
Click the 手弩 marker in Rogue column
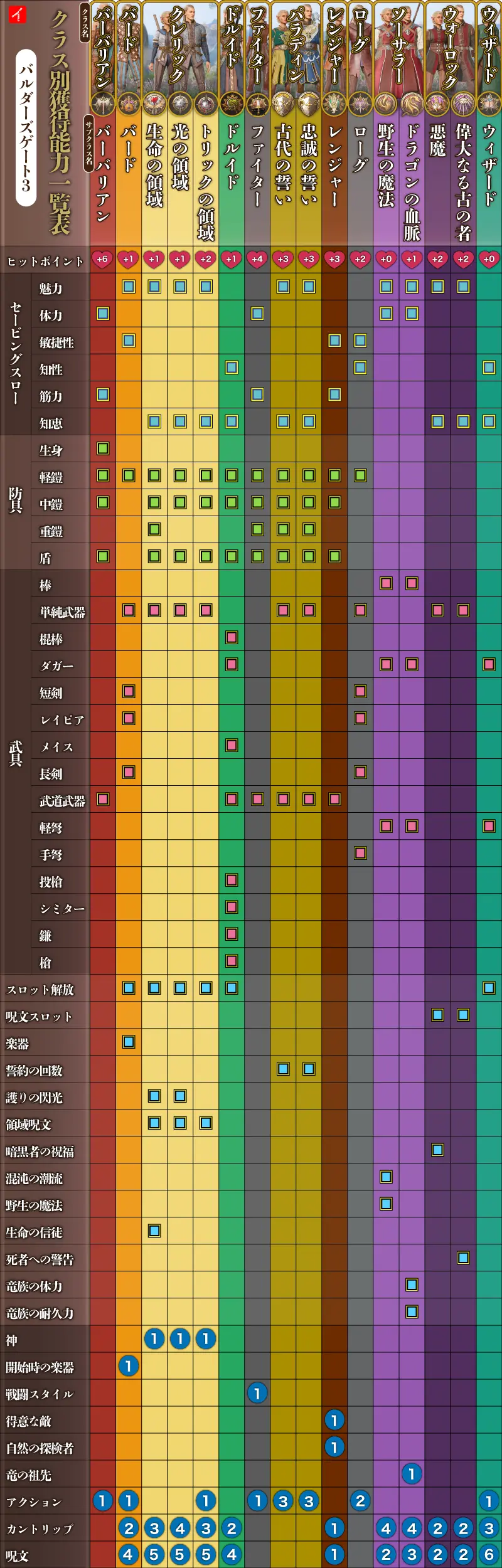[x=360, y=853]
